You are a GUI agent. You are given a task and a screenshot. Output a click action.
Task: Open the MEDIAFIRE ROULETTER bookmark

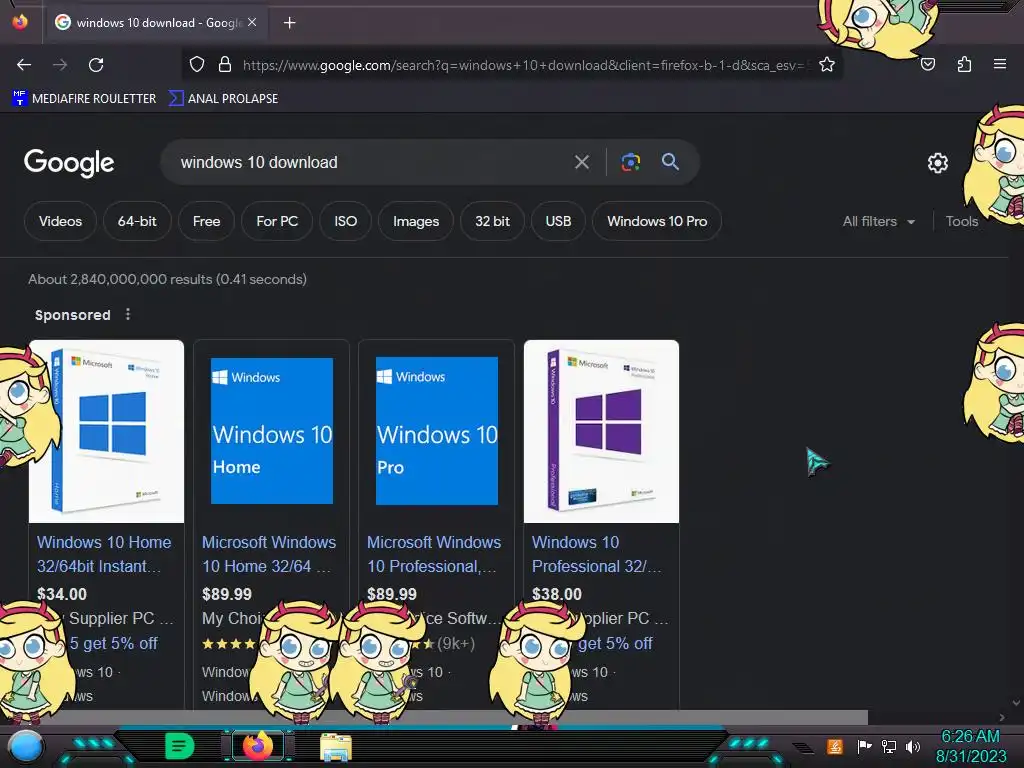tap(84, 99)
